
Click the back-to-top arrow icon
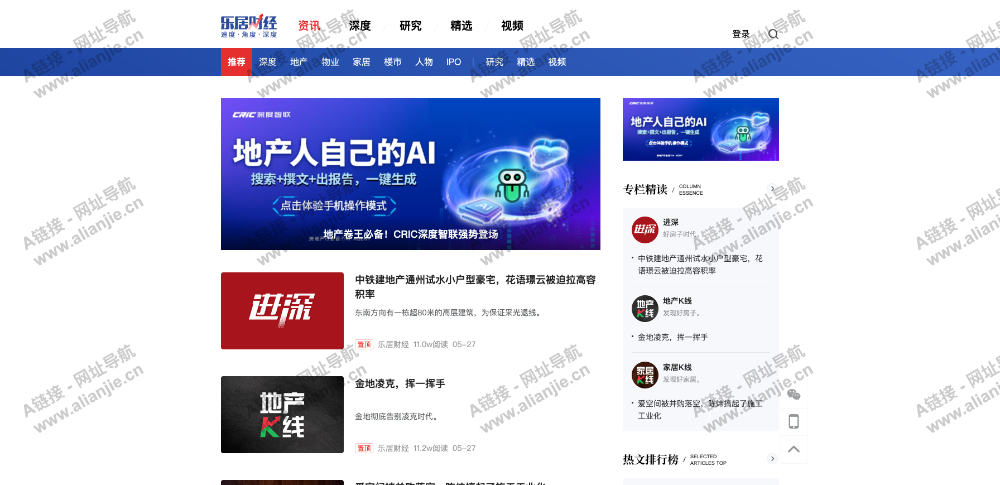point(793,449)
